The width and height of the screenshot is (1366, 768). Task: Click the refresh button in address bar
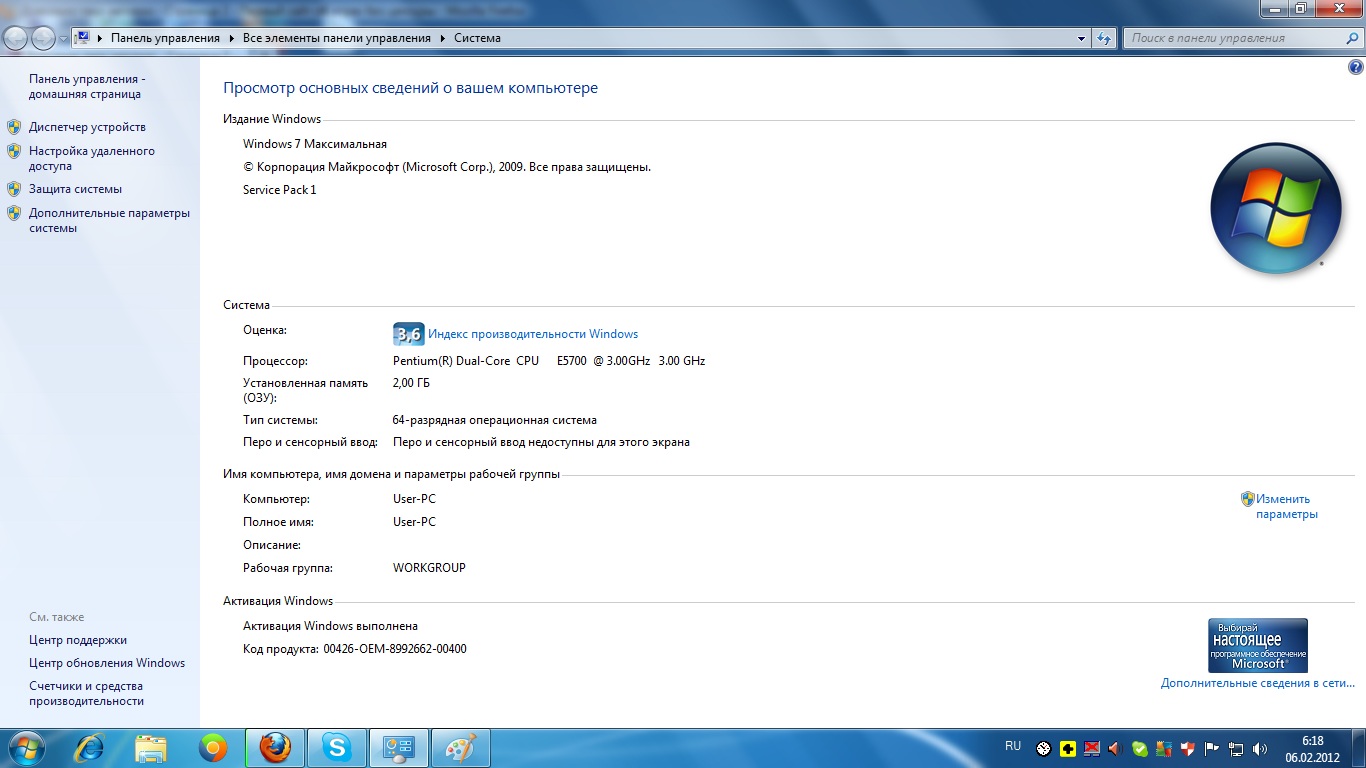[x=1104, y=38]
